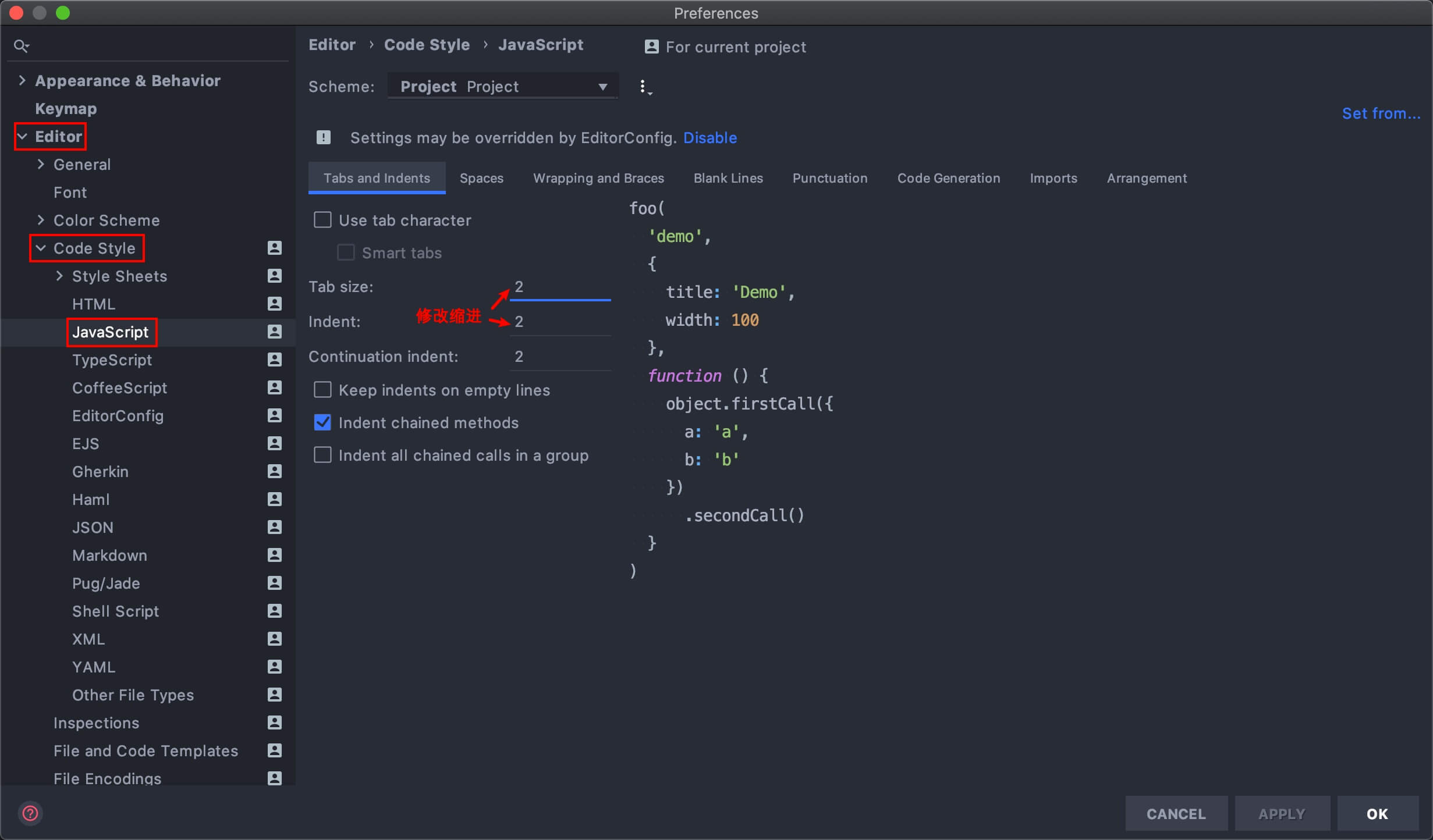Enable Use tab character checkbox
Image resolution: width=1433 pixels, height=840 pixels.
point(323,220)
